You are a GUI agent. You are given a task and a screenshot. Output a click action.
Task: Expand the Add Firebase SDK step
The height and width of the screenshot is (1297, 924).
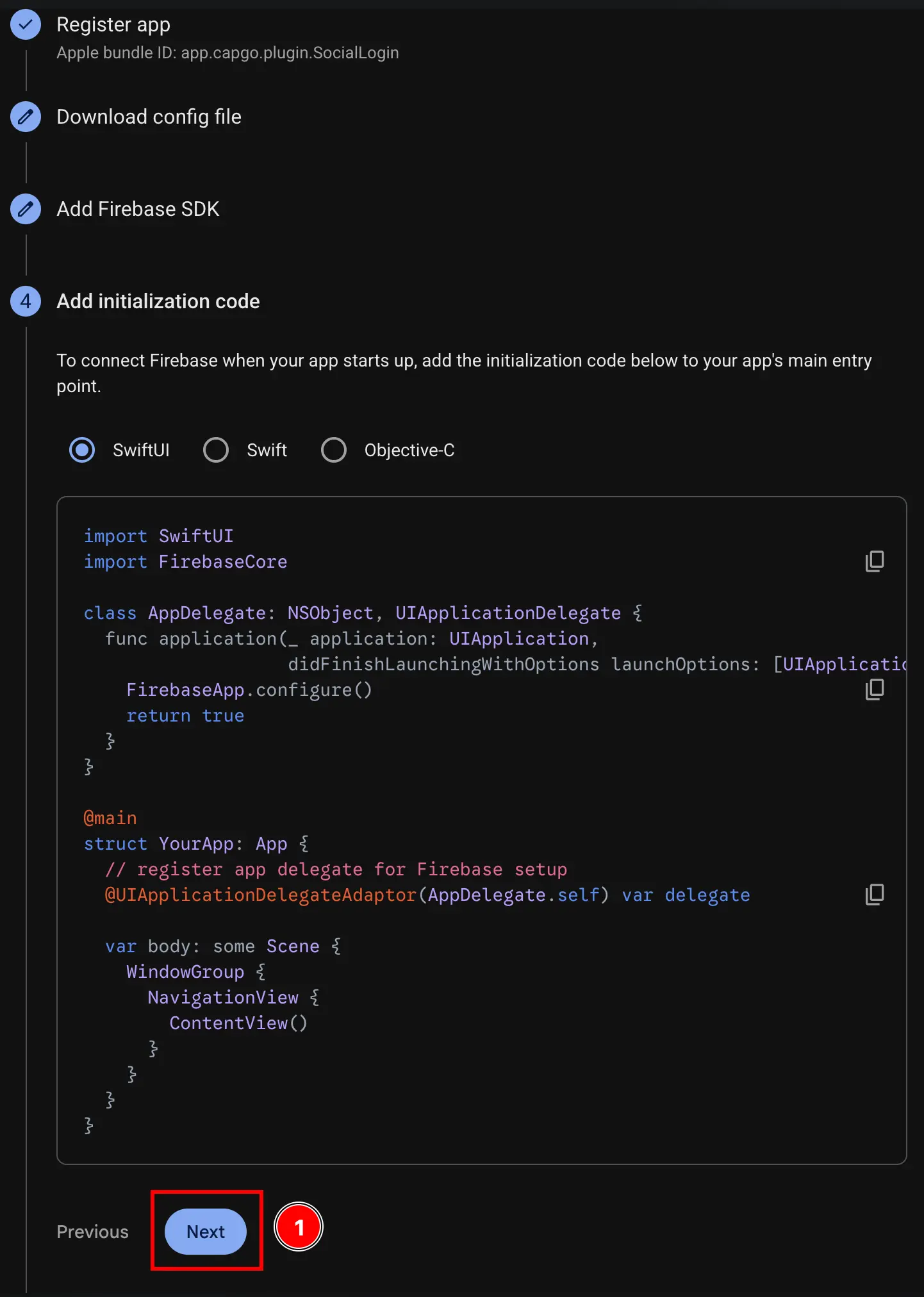pos(138,209)
